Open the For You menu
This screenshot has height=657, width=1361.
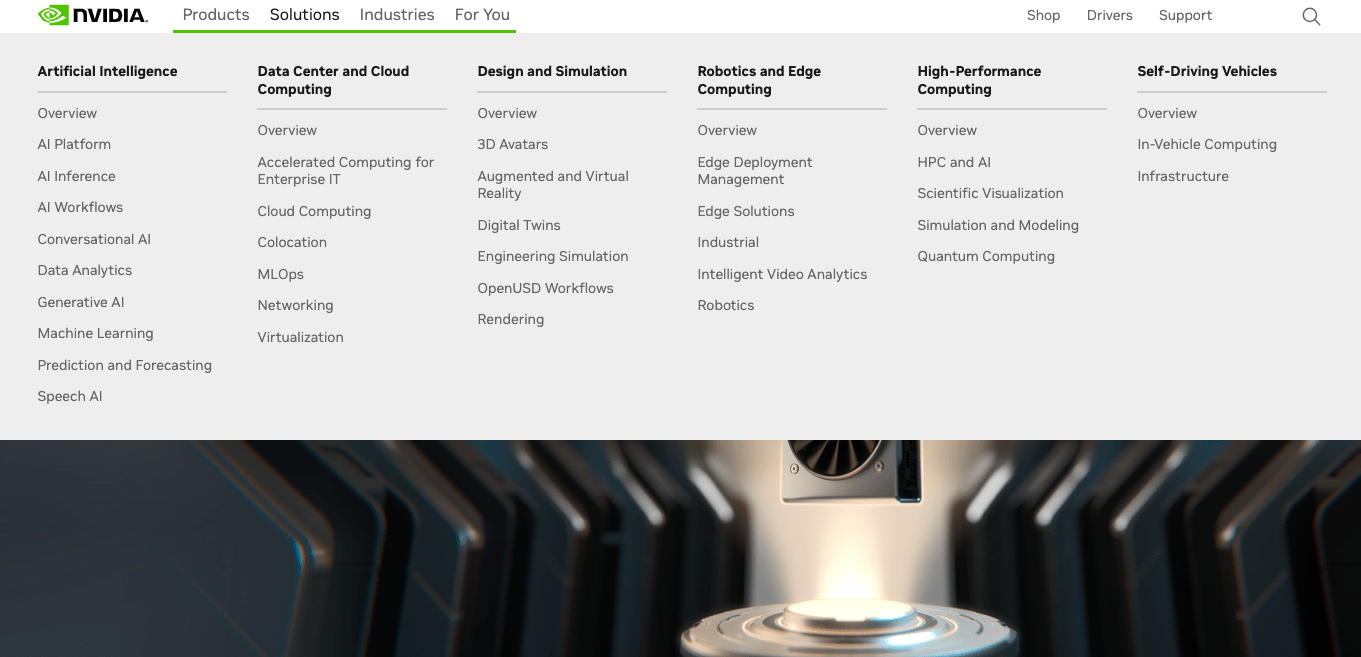482,14
